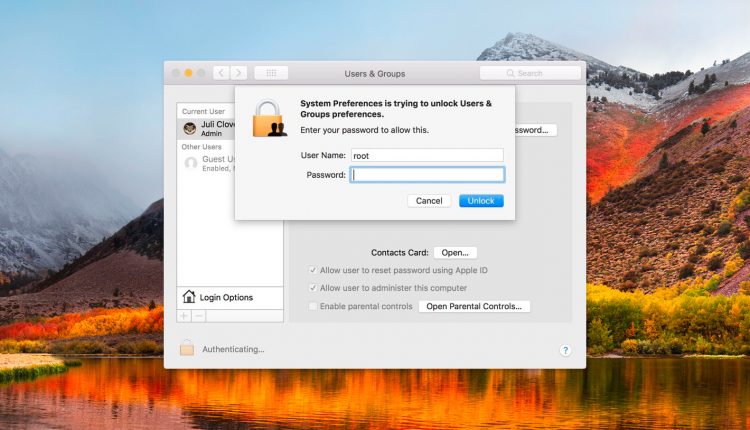
Task: Enable parental controls checkbox
Action: [313, 306]
